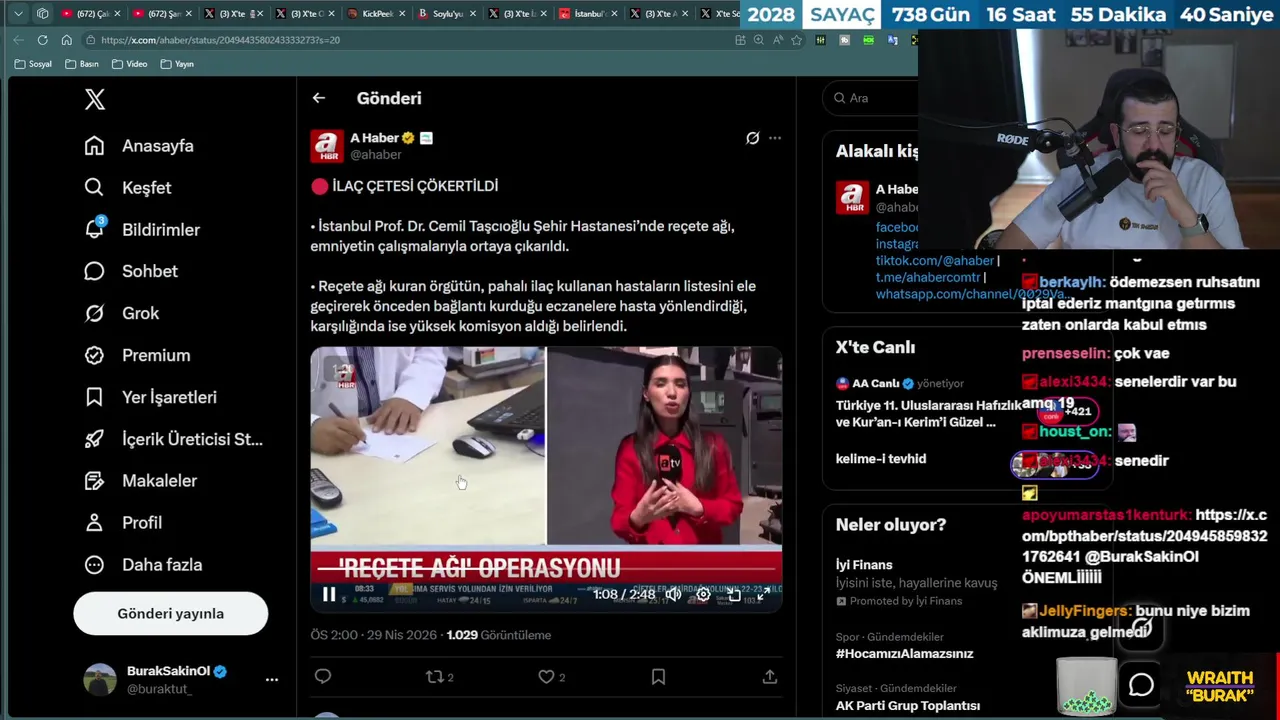Open Yer İşaretleri bookmarks icon

click(x=94, y=397)
